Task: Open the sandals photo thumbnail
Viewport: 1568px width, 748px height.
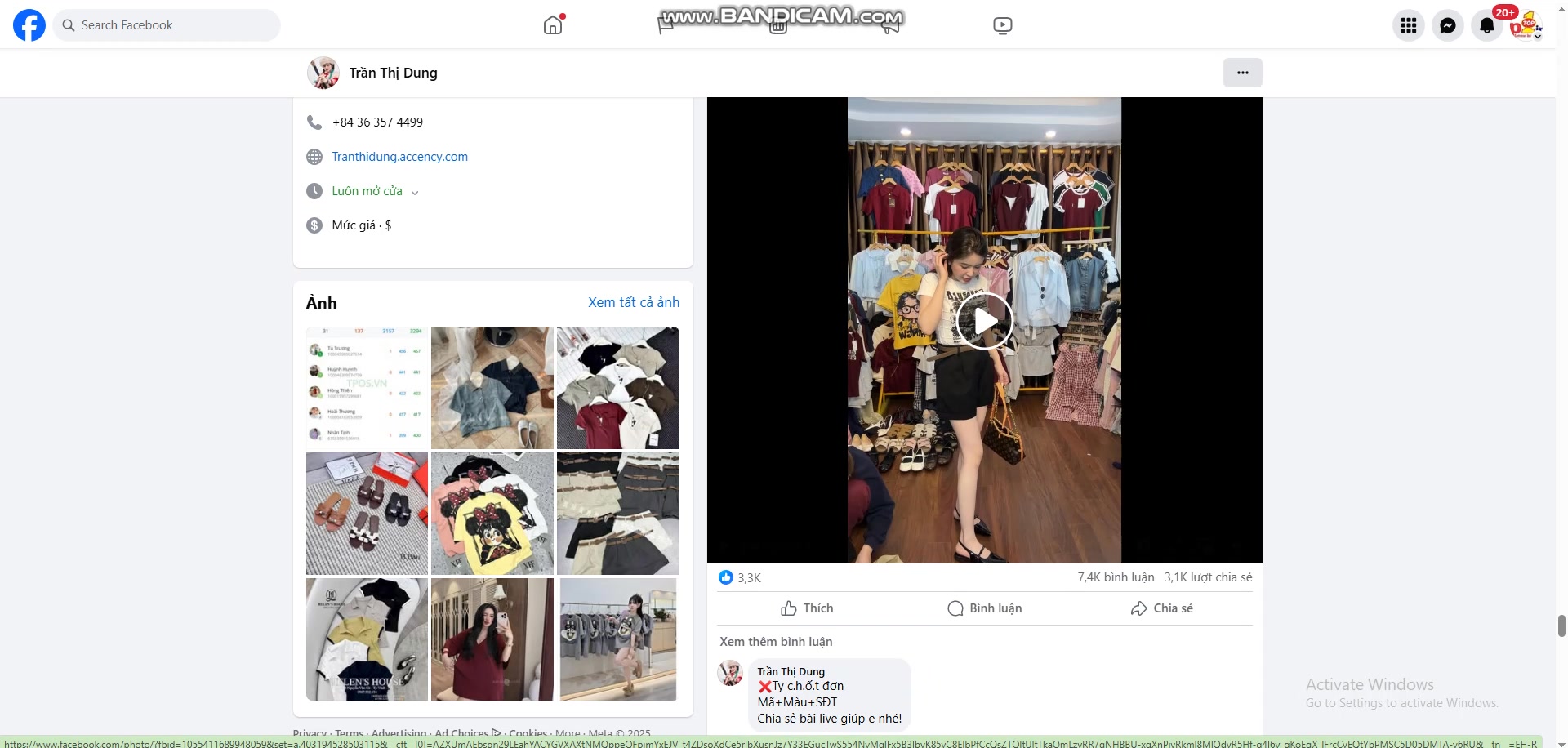Action: point(367,514)
